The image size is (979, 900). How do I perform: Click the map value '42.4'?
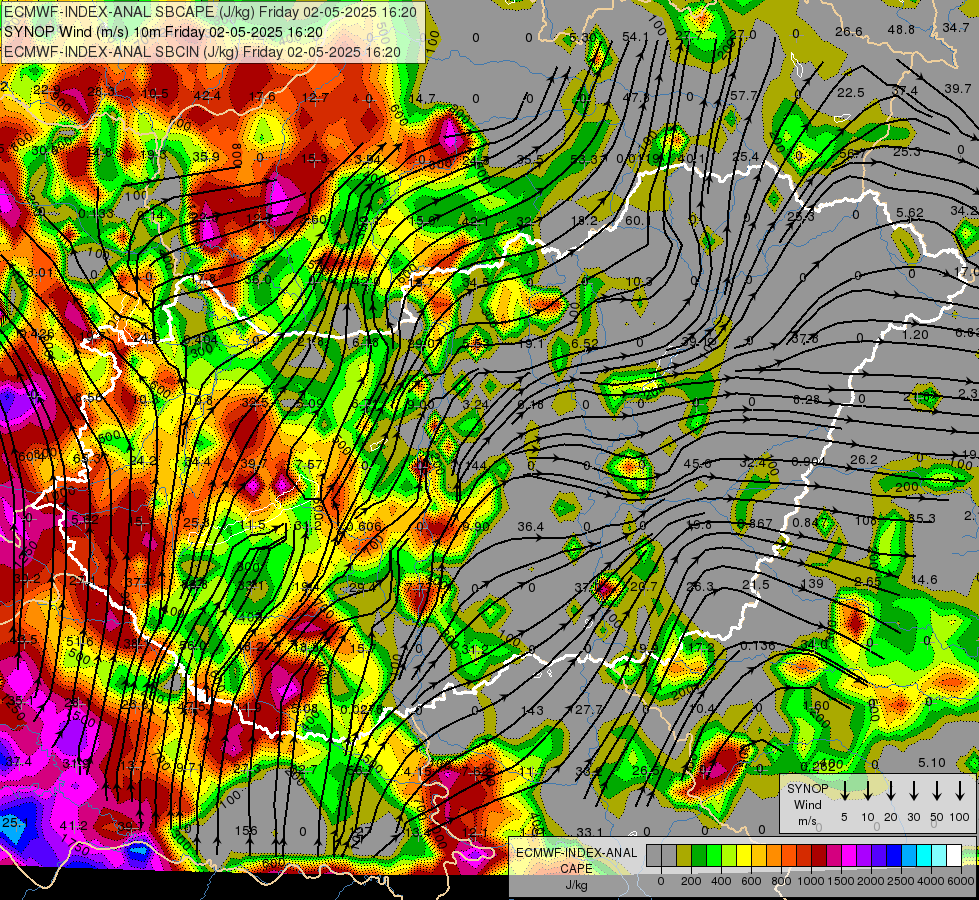pos(207,96)
